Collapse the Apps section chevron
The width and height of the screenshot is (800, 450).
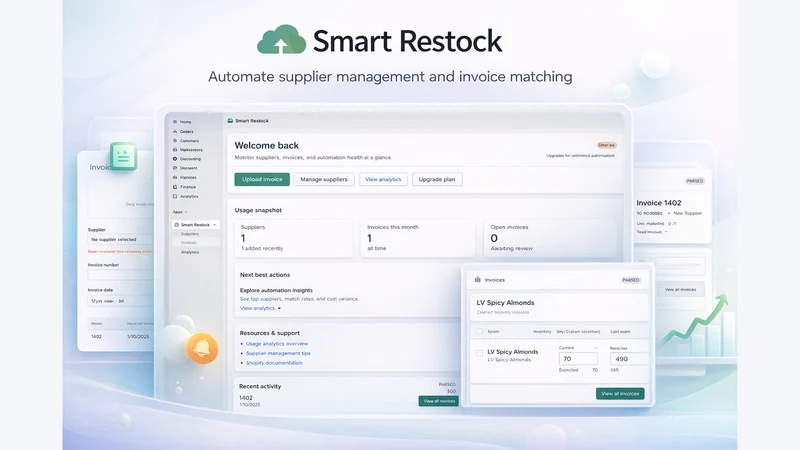point(186,212)
